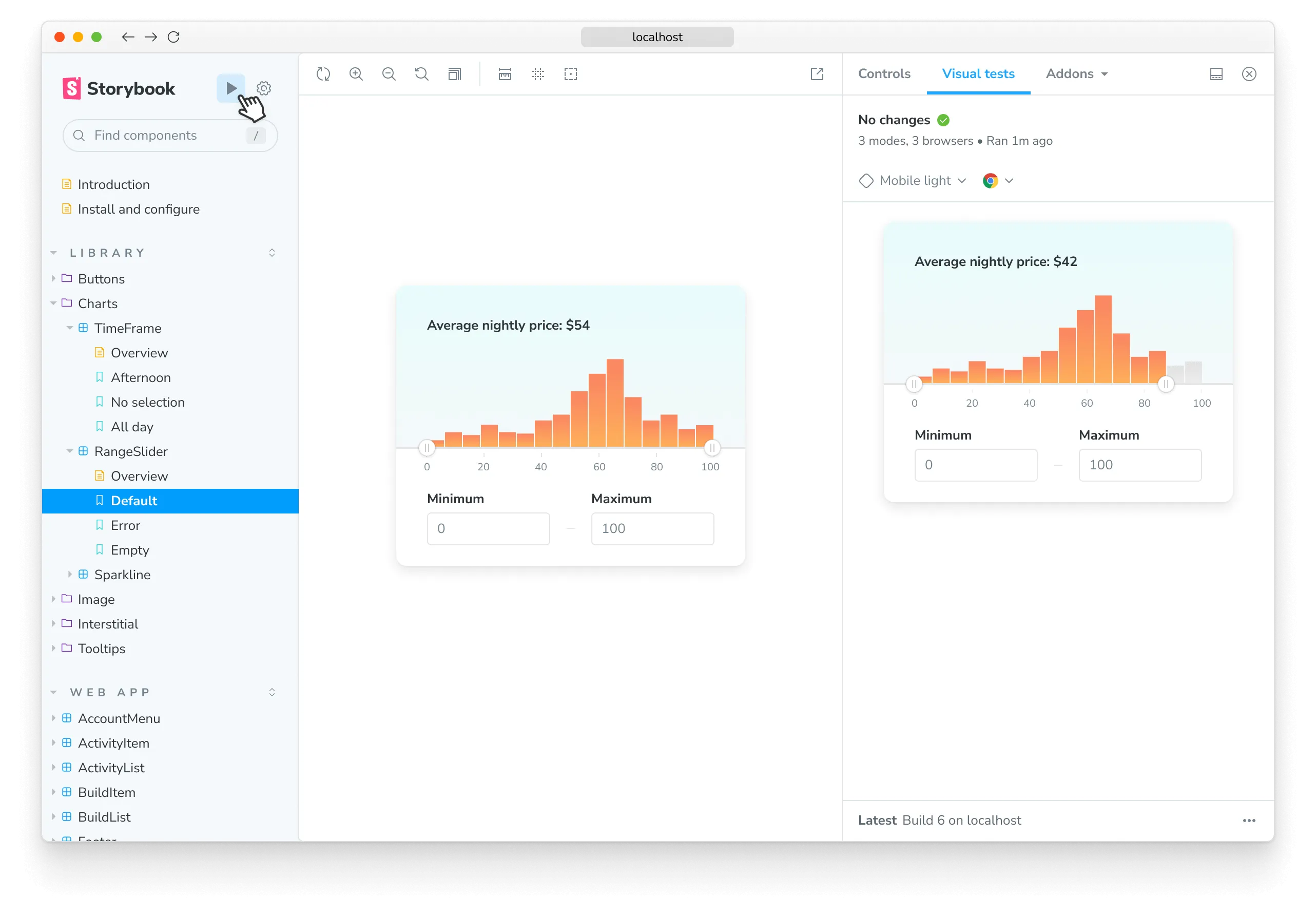Select the Visual tests tab

978,74
